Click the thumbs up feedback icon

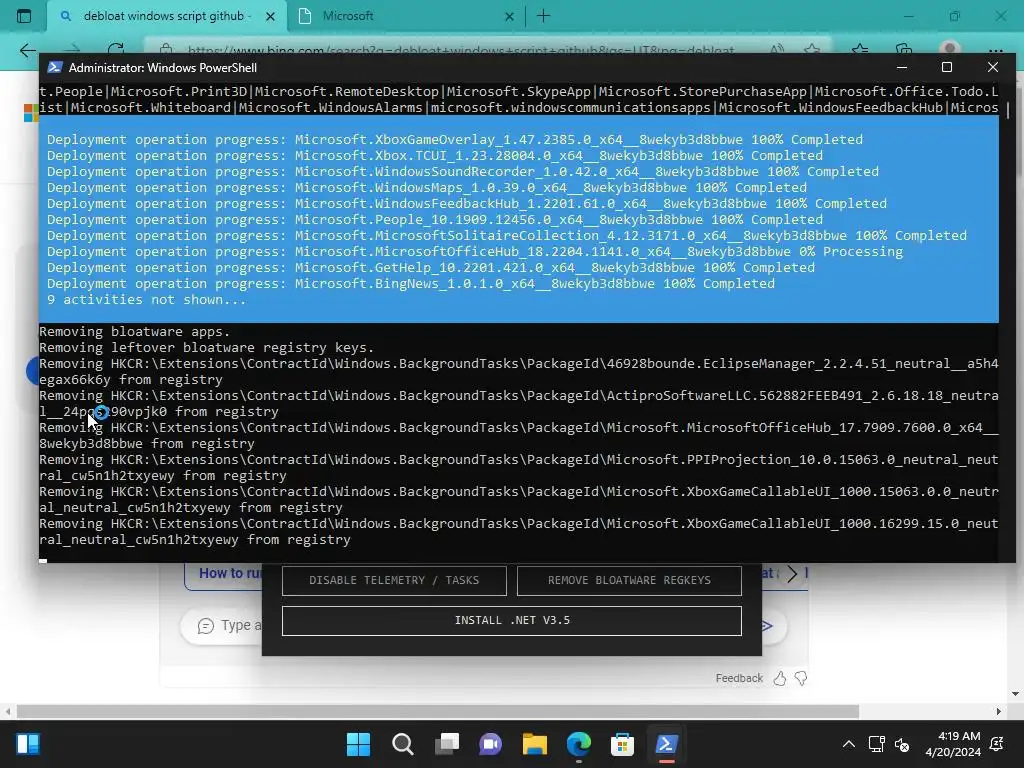click(780, 679)
